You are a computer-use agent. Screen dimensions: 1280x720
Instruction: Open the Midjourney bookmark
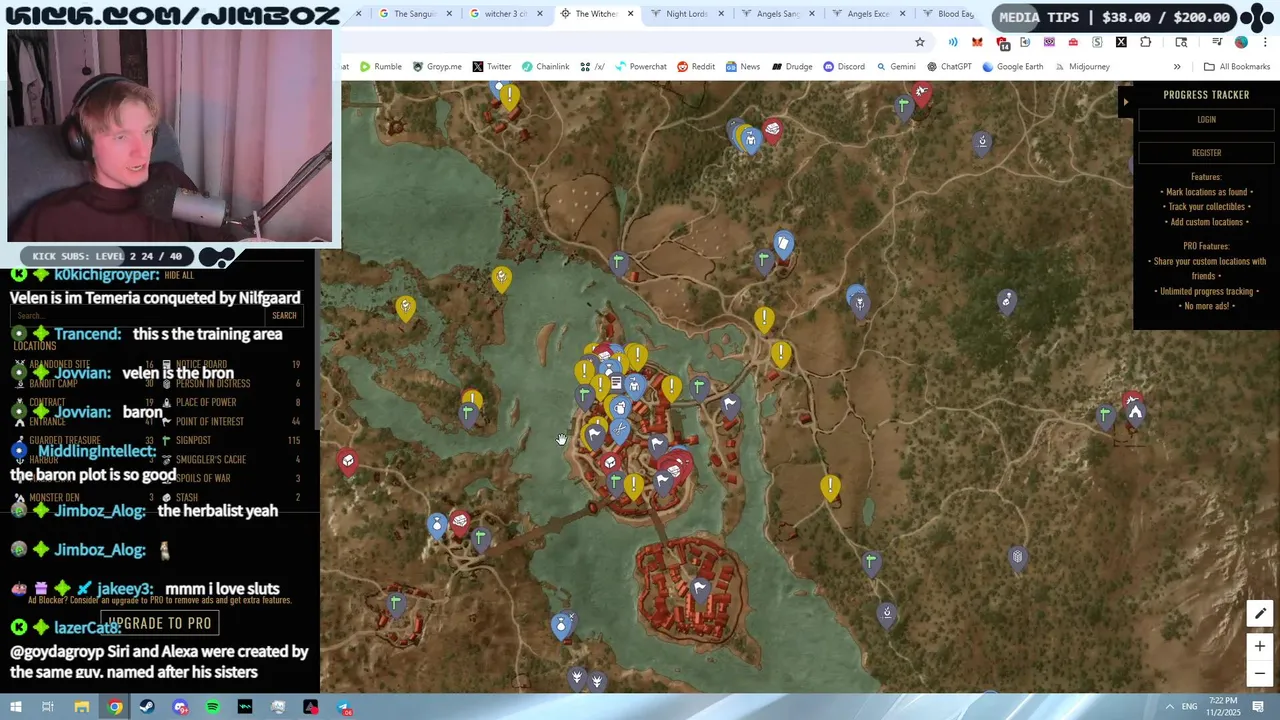1082,67
